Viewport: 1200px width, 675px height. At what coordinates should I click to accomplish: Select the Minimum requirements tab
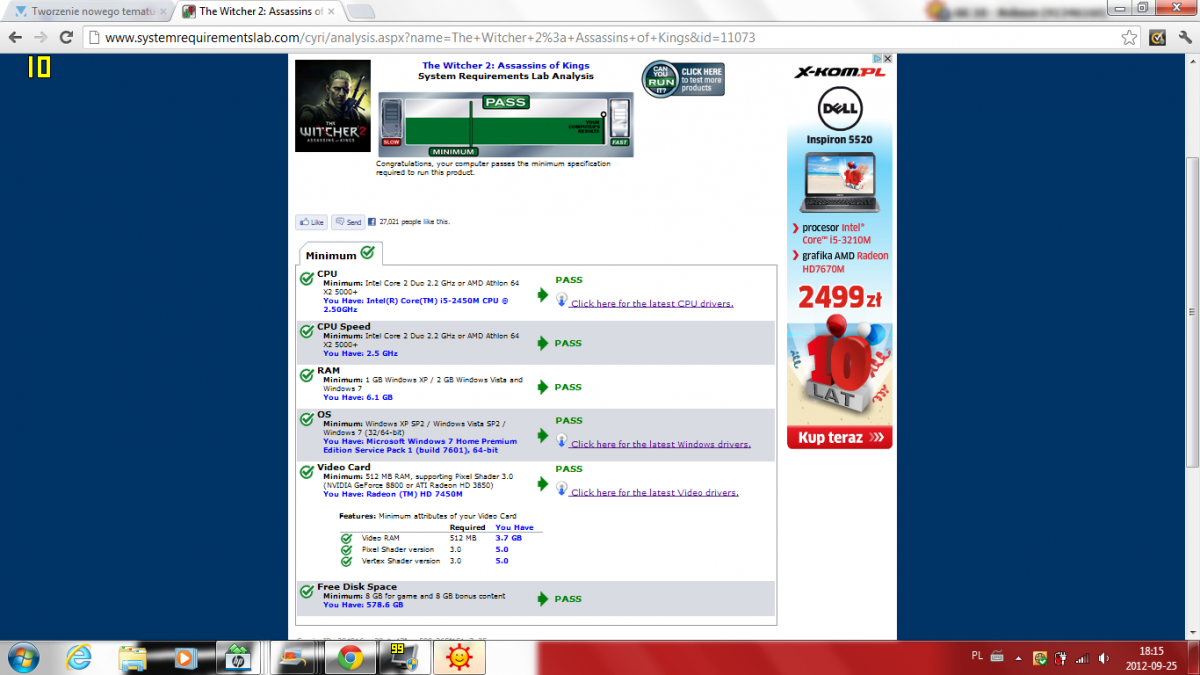coord(340,254)
